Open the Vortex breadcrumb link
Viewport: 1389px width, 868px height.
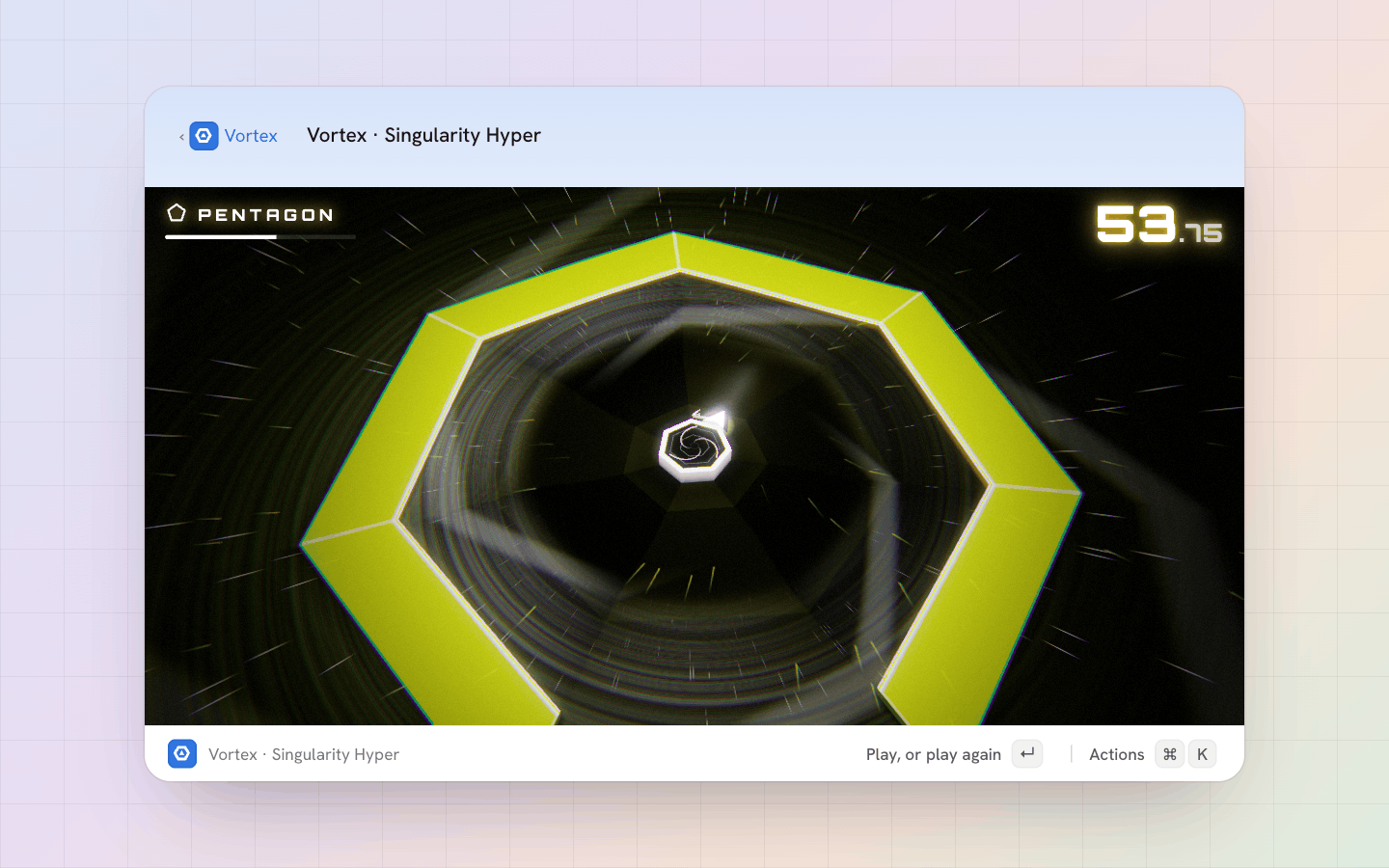[x=251, y=136]
